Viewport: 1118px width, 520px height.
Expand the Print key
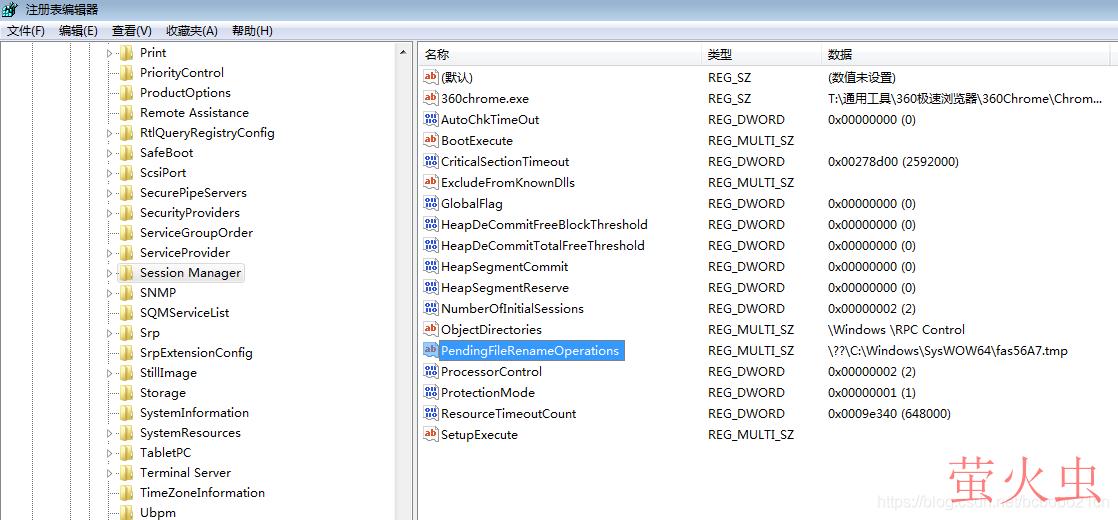[x=109, y=53]
